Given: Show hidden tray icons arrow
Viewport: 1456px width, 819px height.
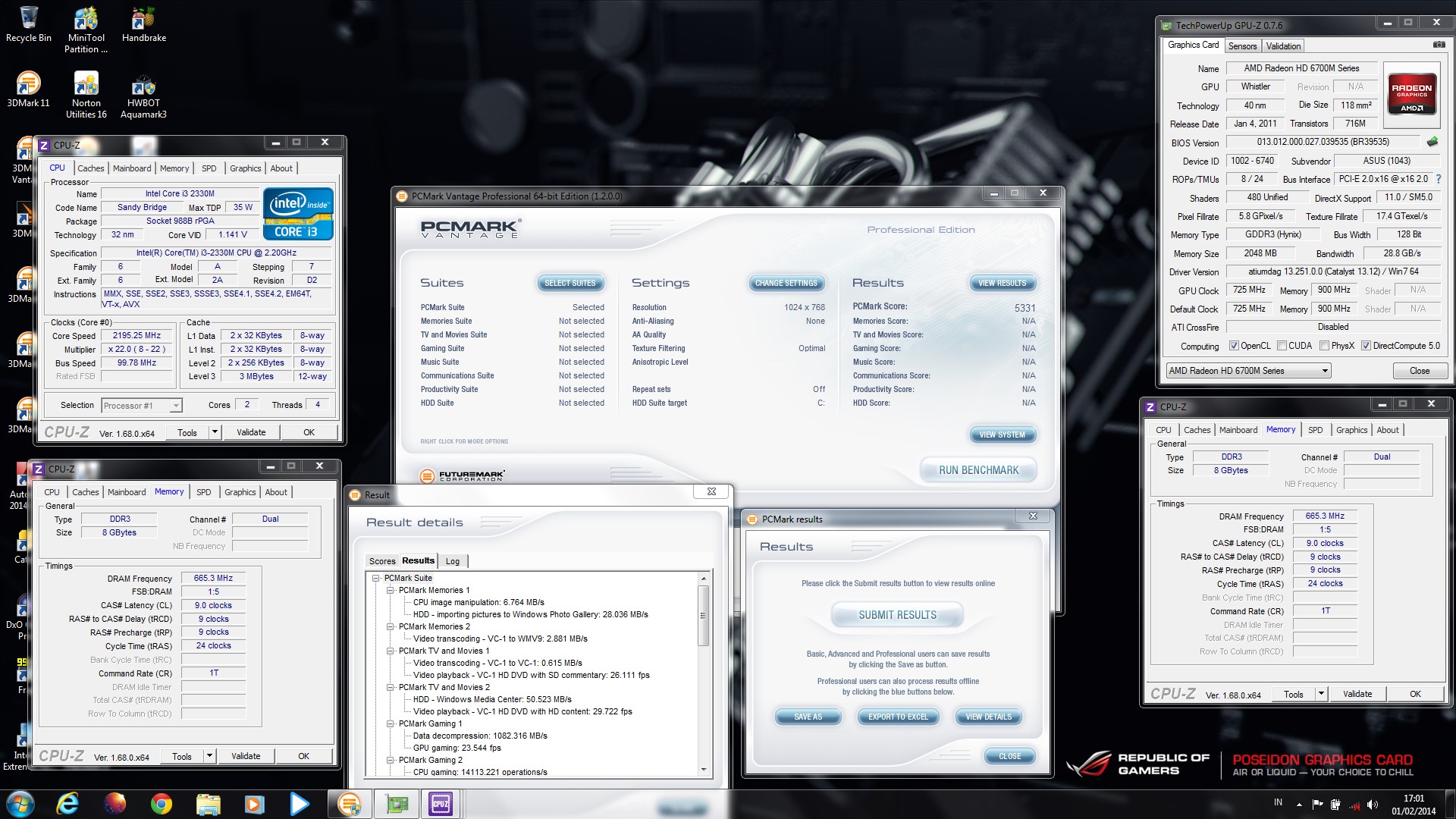Looking at the screenshot, I should coord(1299,805).
